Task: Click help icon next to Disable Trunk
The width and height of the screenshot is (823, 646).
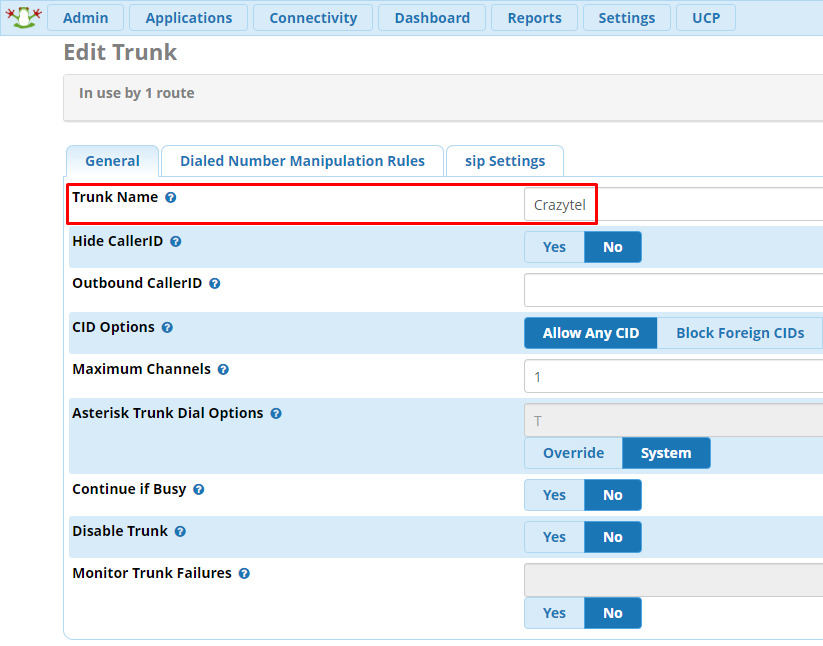Action: [181, 532]
